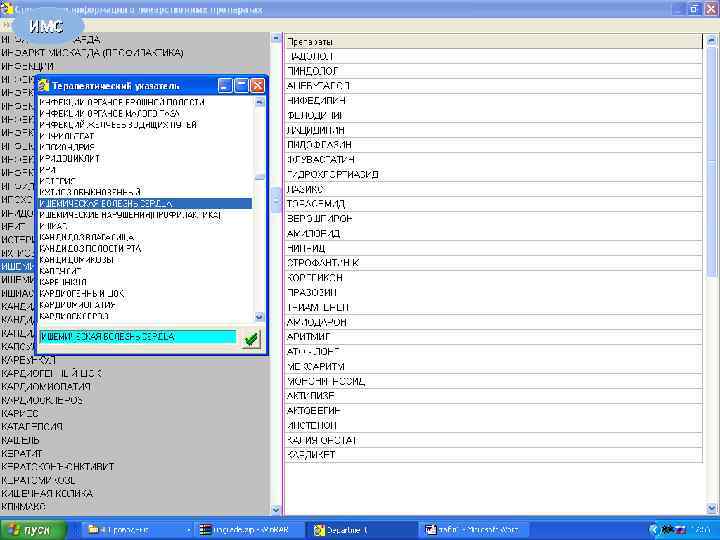720x540 pixels.
Task: Select drug 'ГИДРОХЛОРТИАЗИД' in the table
Action: pyautogui.click(x=494, y=174)
